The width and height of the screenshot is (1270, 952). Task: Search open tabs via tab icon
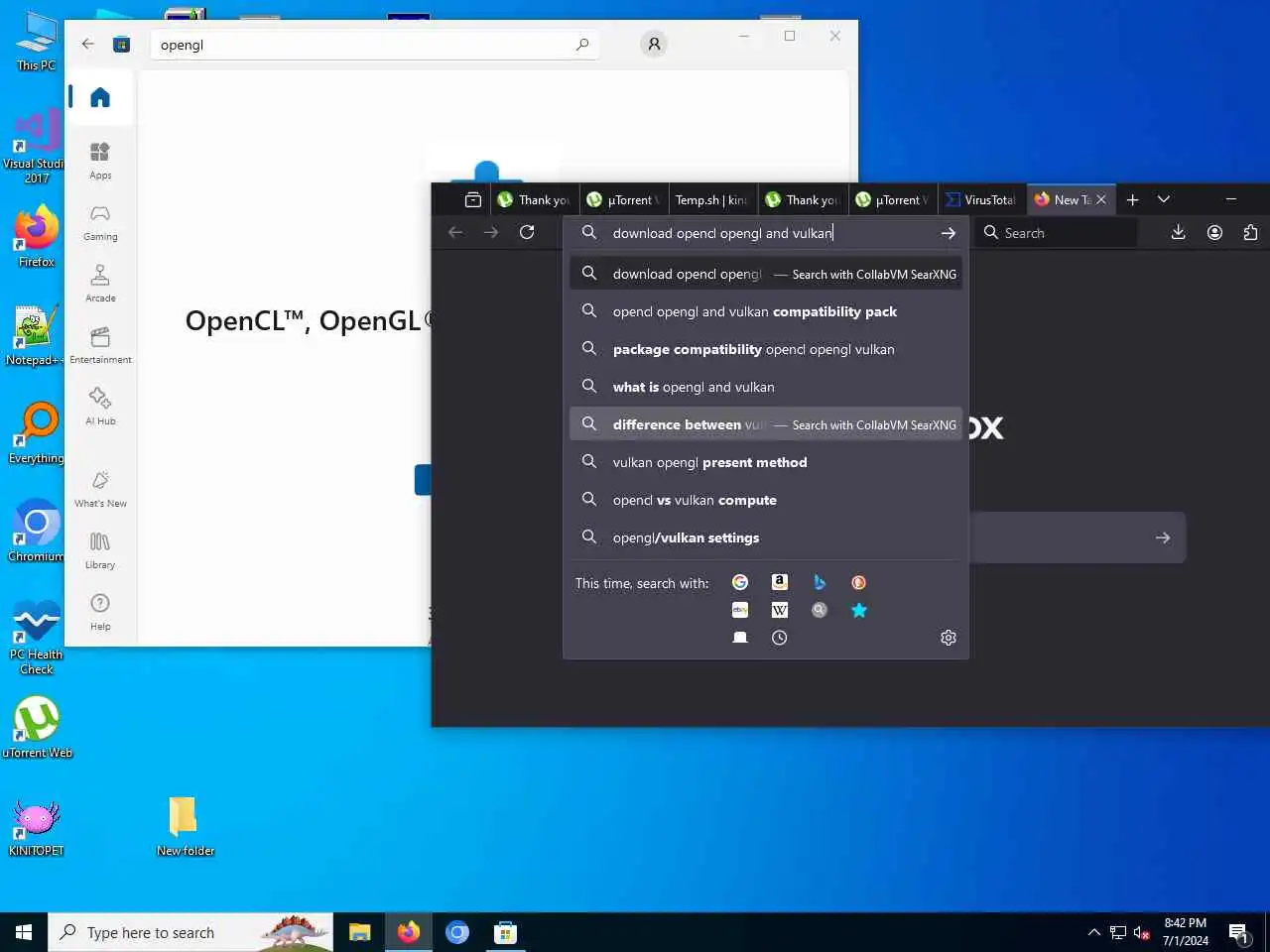click(x=740, y=638)
